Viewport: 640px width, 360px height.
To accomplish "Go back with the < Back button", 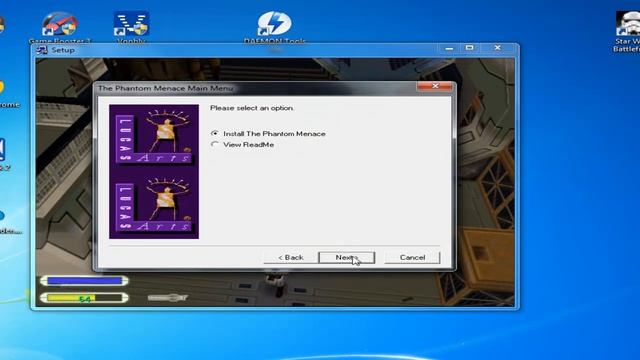I will (291, 258).
